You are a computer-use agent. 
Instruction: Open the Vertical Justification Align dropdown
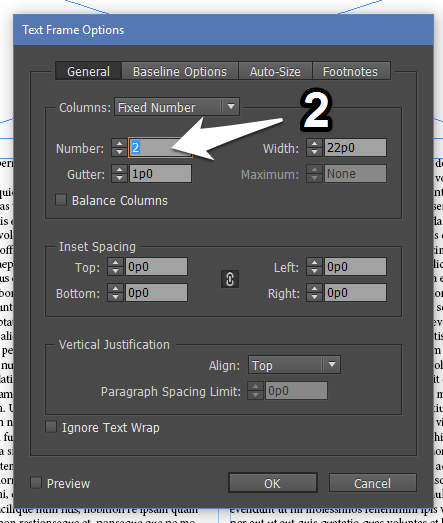point(294,365)
